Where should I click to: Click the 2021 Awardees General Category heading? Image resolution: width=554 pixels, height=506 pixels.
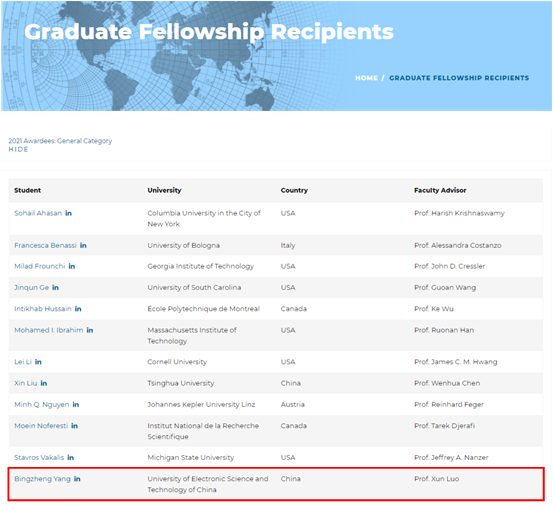[60, 141]
